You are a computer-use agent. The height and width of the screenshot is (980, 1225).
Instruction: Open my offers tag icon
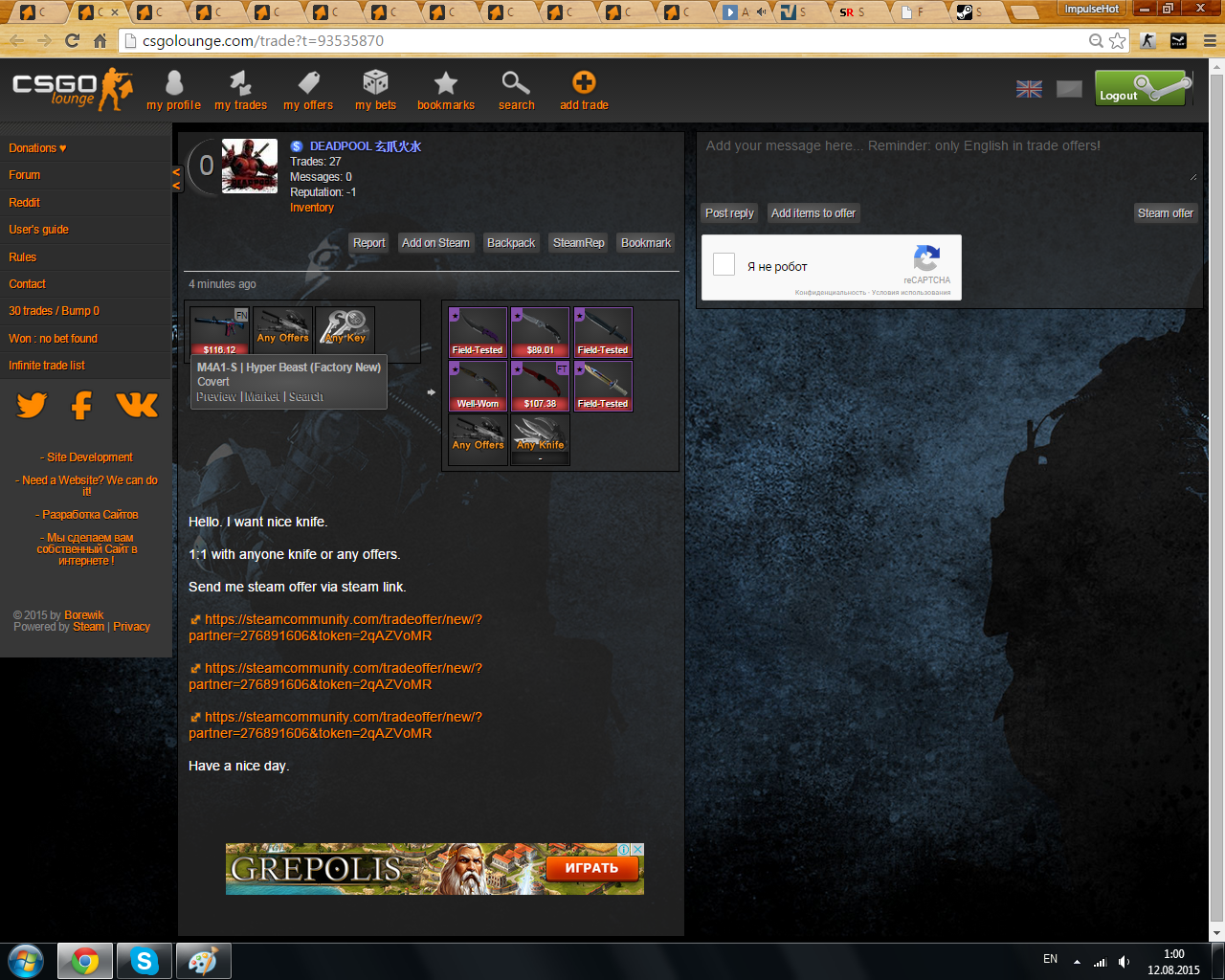click(308, 84)
